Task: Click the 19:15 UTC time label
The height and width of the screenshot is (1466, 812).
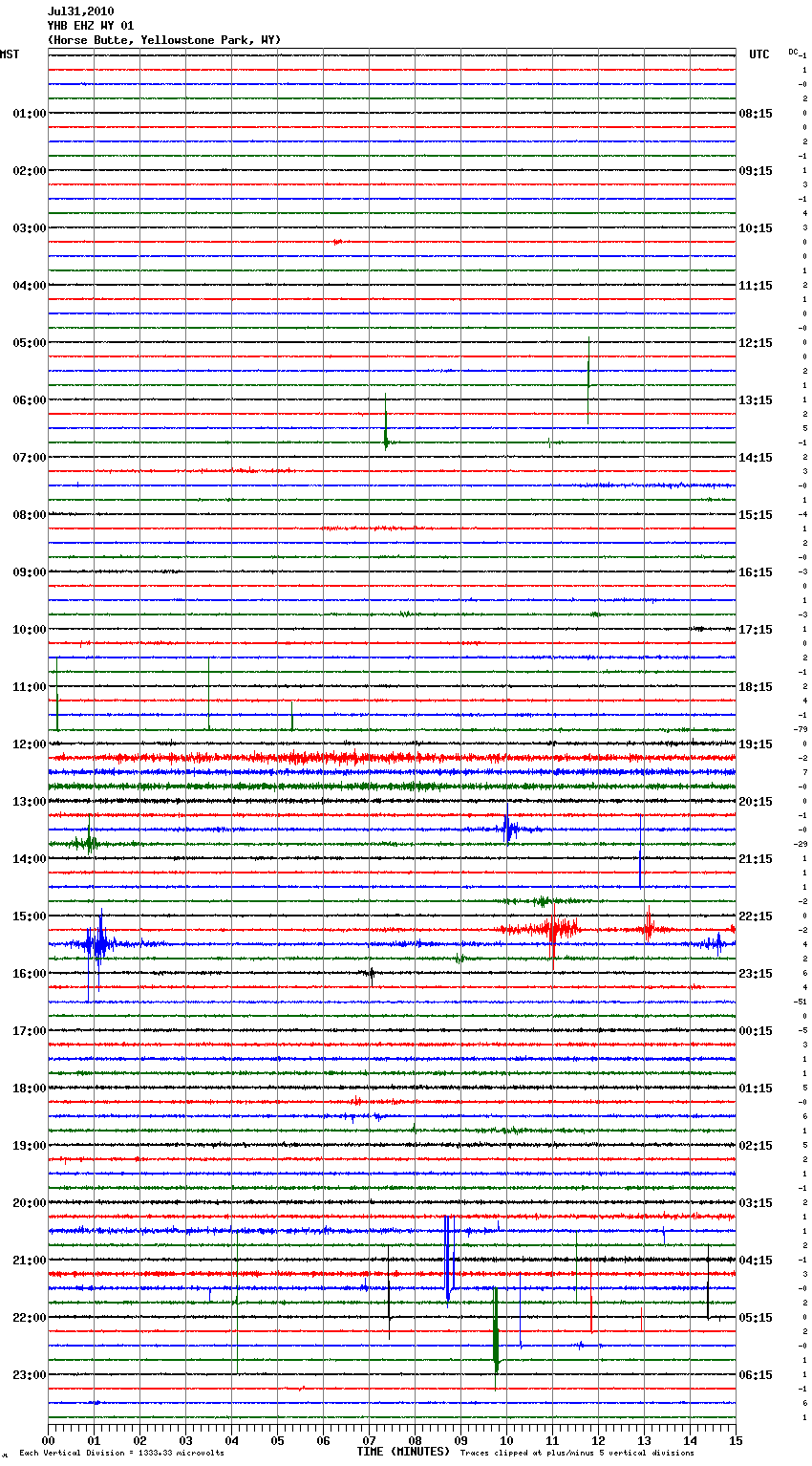Action: [756, 744]
